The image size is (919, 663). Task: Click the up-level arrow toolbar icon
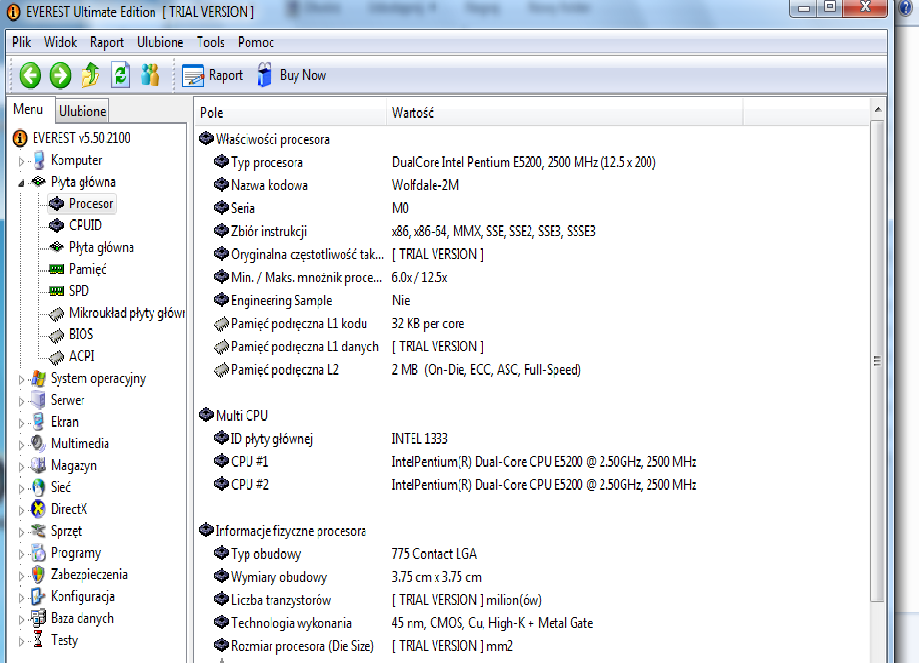(90, 75)
